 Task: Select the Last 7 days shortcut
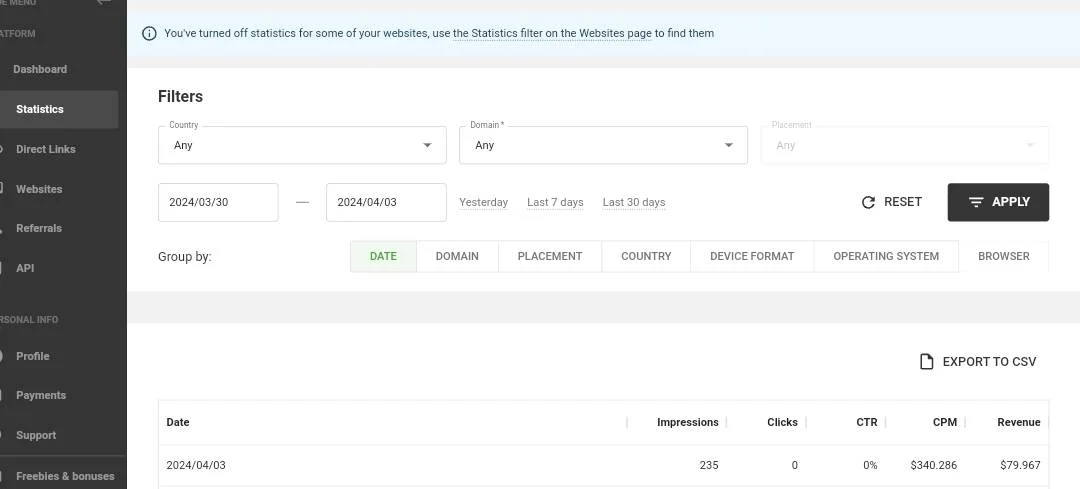click(555, 202)
